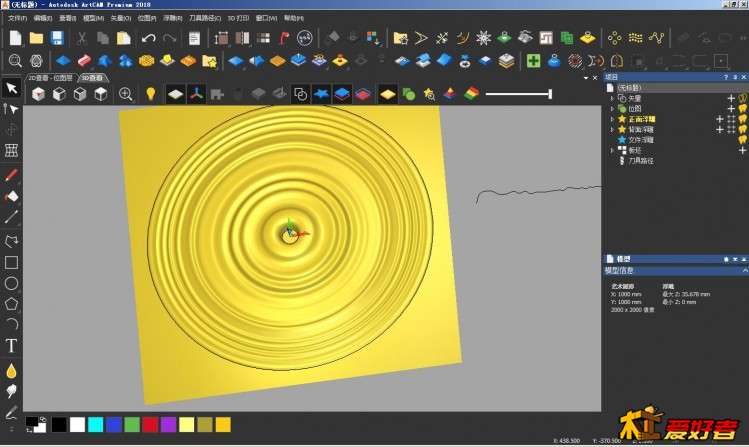The image size is (749, 447).
Task: Select the rectangle drawing tool
Action: pos(12,263)
